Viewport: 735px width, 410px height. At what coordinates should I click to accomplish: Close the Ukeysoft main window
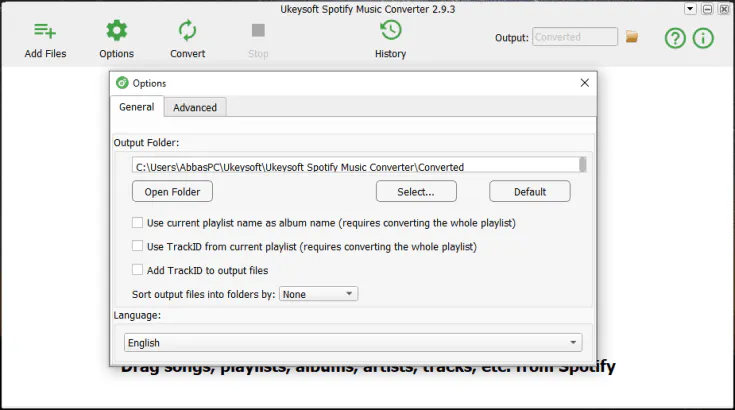[x=724, y=9]
